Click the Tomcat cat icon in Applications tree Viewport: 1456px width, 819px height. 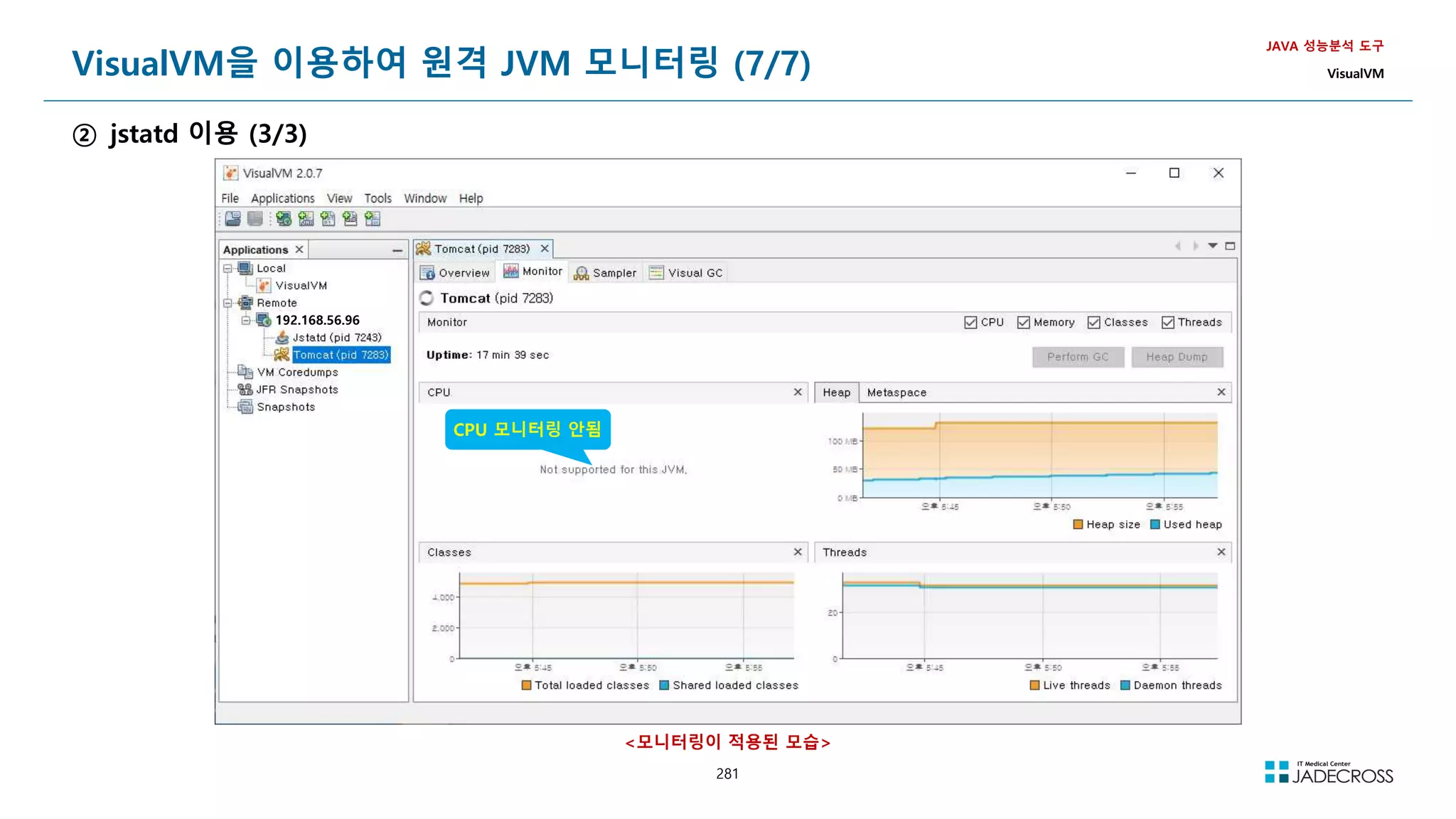click(x=282, y=354)
